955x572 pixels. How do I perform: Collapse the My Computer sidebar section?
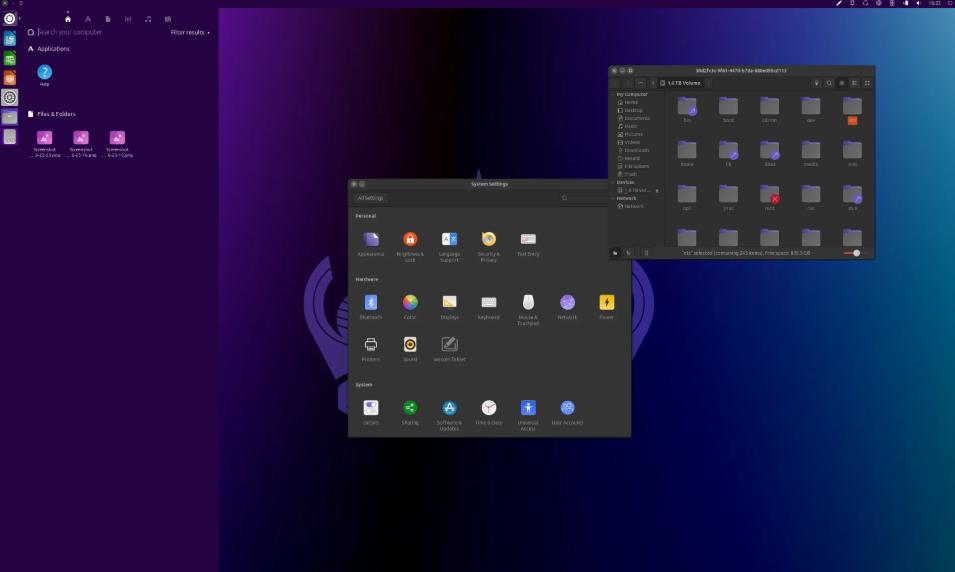613,94
